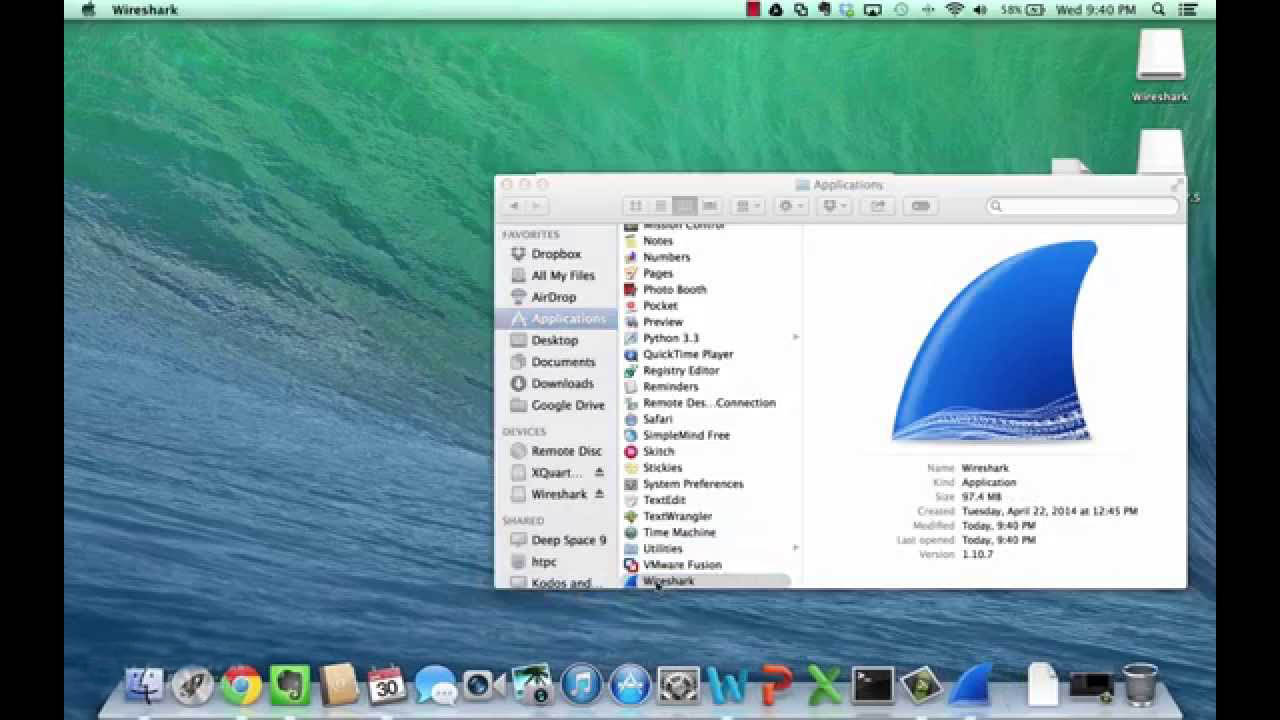1280x720 pixels.
Task: Open AirDrop in Finder sidebar
Action: (x=556, y=297)
